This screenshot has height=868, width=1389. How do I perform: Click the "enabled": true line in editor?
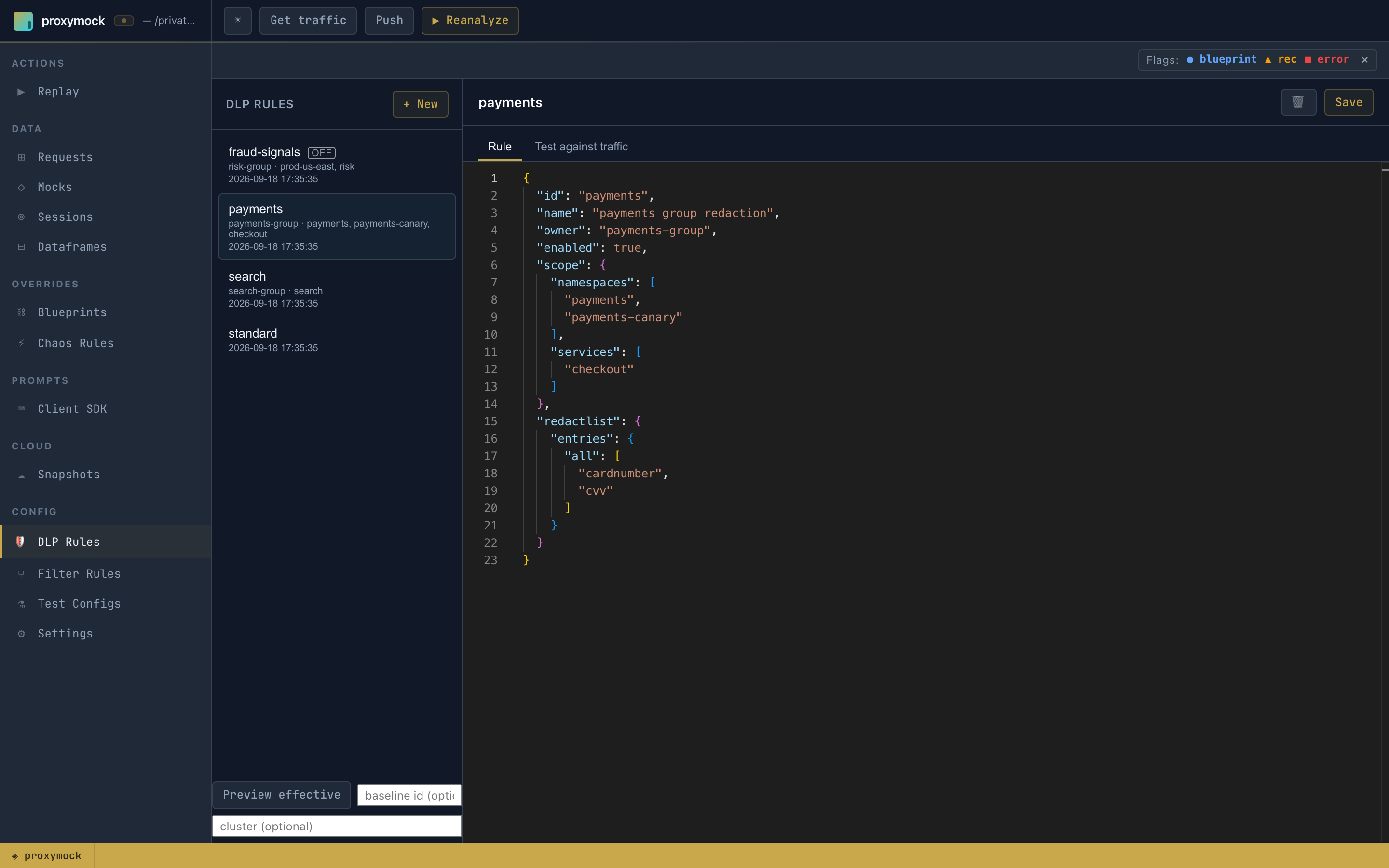click(x=591, y=248)
